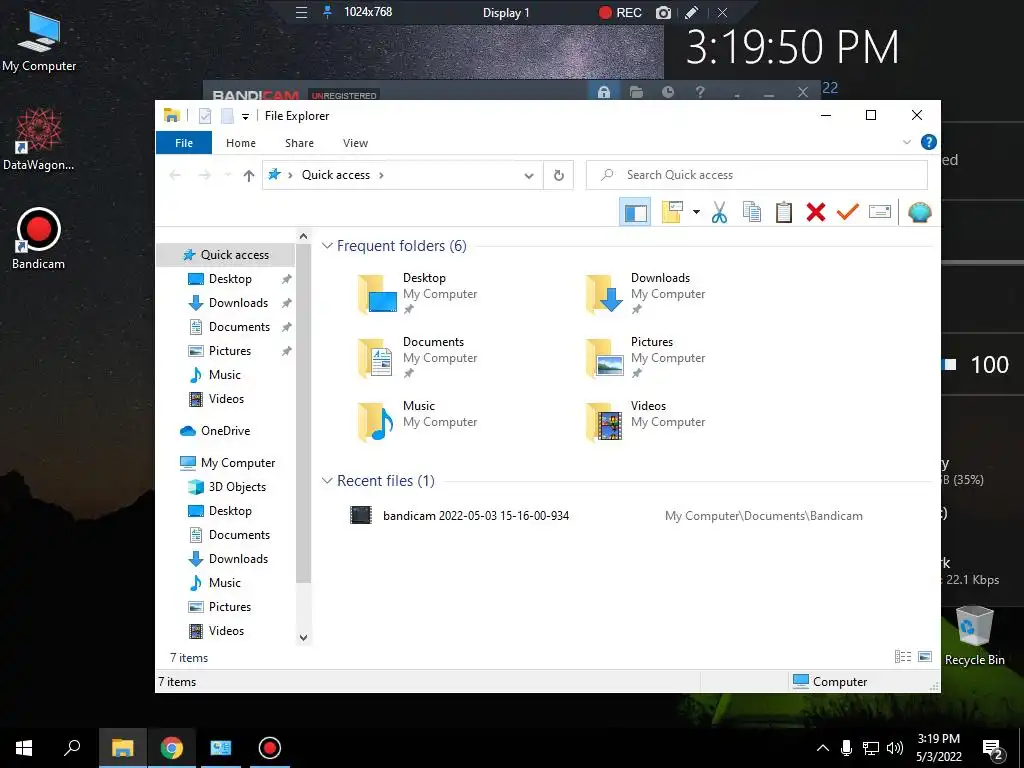The height and width of the screenshot is (768, 1024).
Task: Unpin Documents using its pin icon in sidebar
Action: click(x=286, y=327)
